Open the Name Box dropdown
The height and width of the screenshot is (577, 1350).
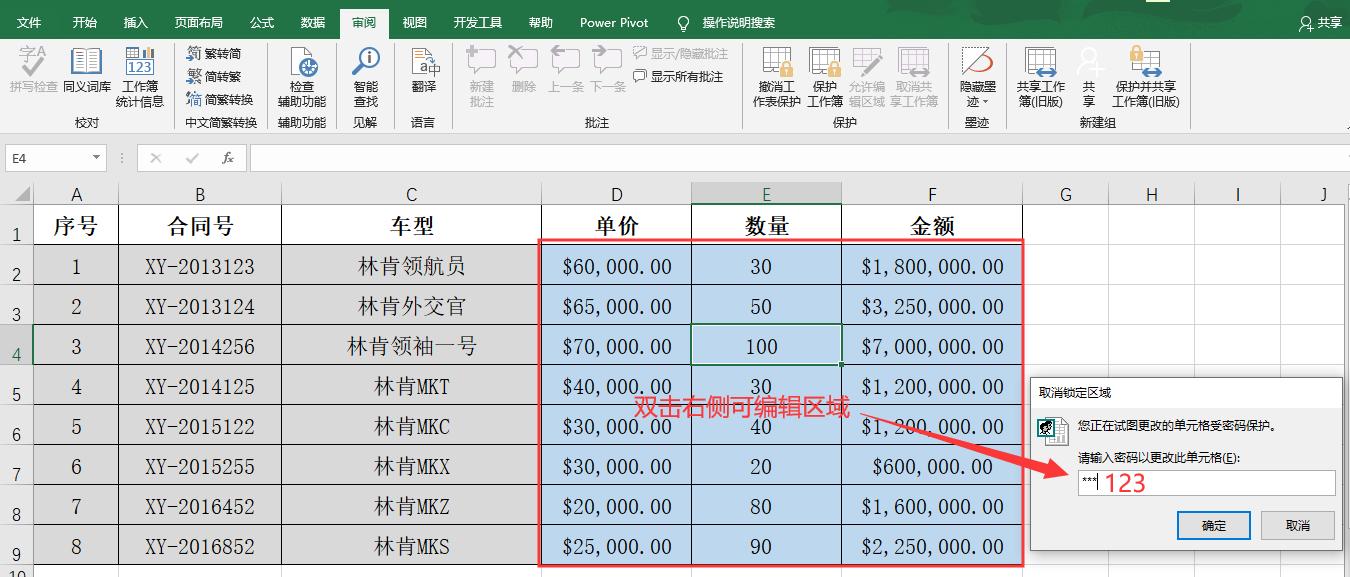[x=96, y=158]
